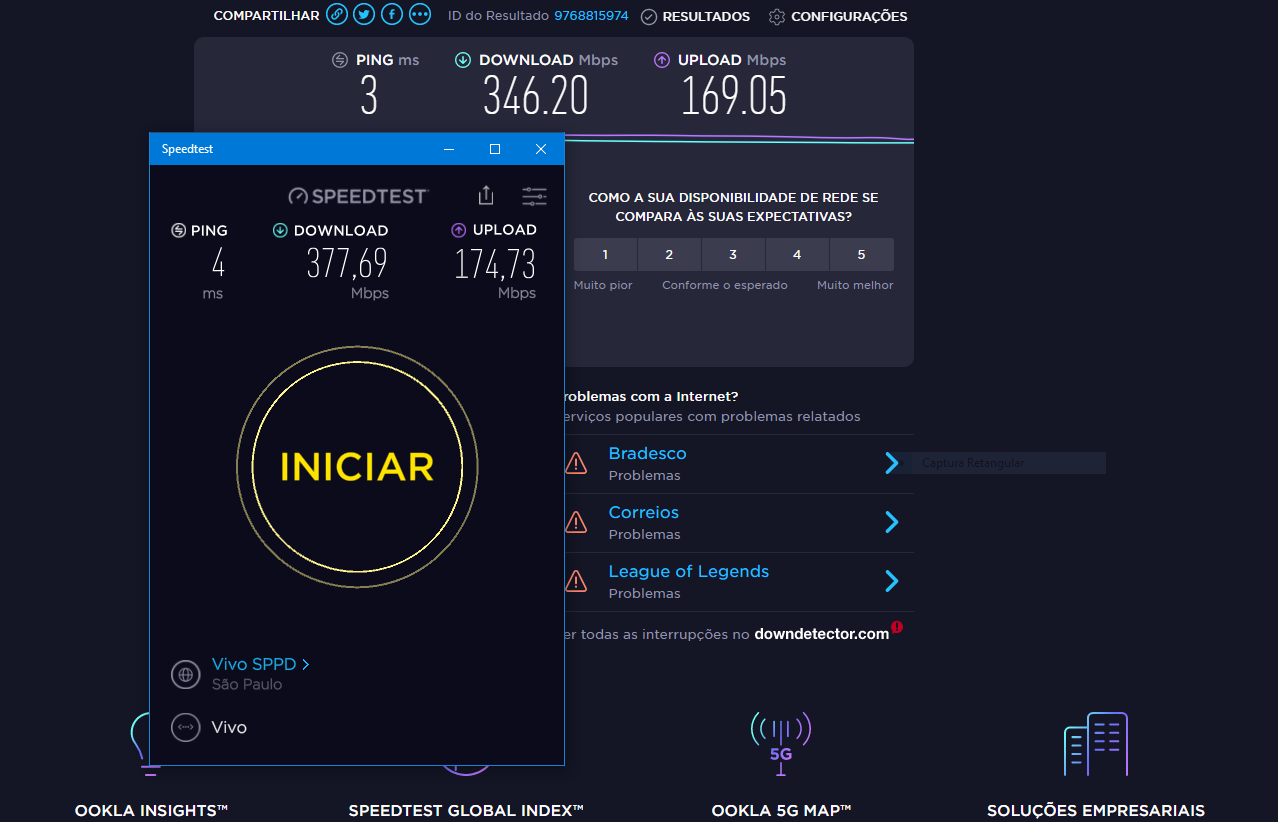
Task: Click the gear icon beside CONFIGURAÇÕES
Action: click(777, 16)
